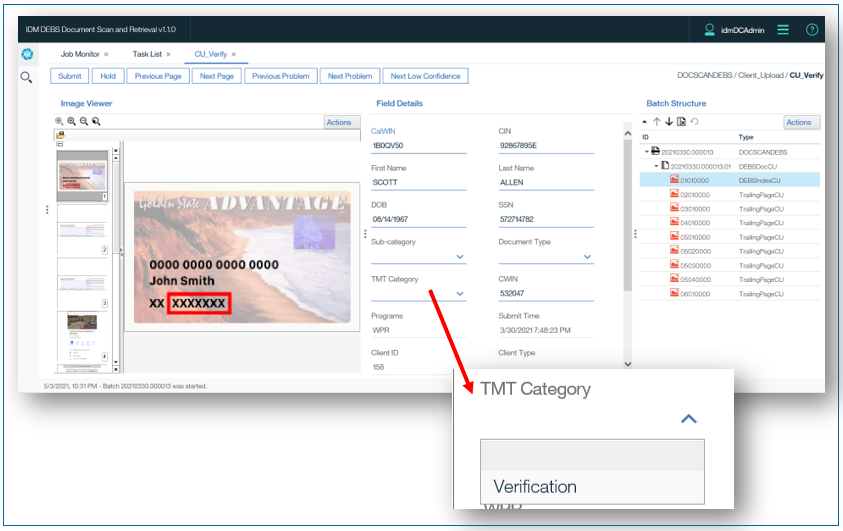This screenshot has height=531, width=843.
Task: Jump to Next Problem
Action: tap(350, 76)
